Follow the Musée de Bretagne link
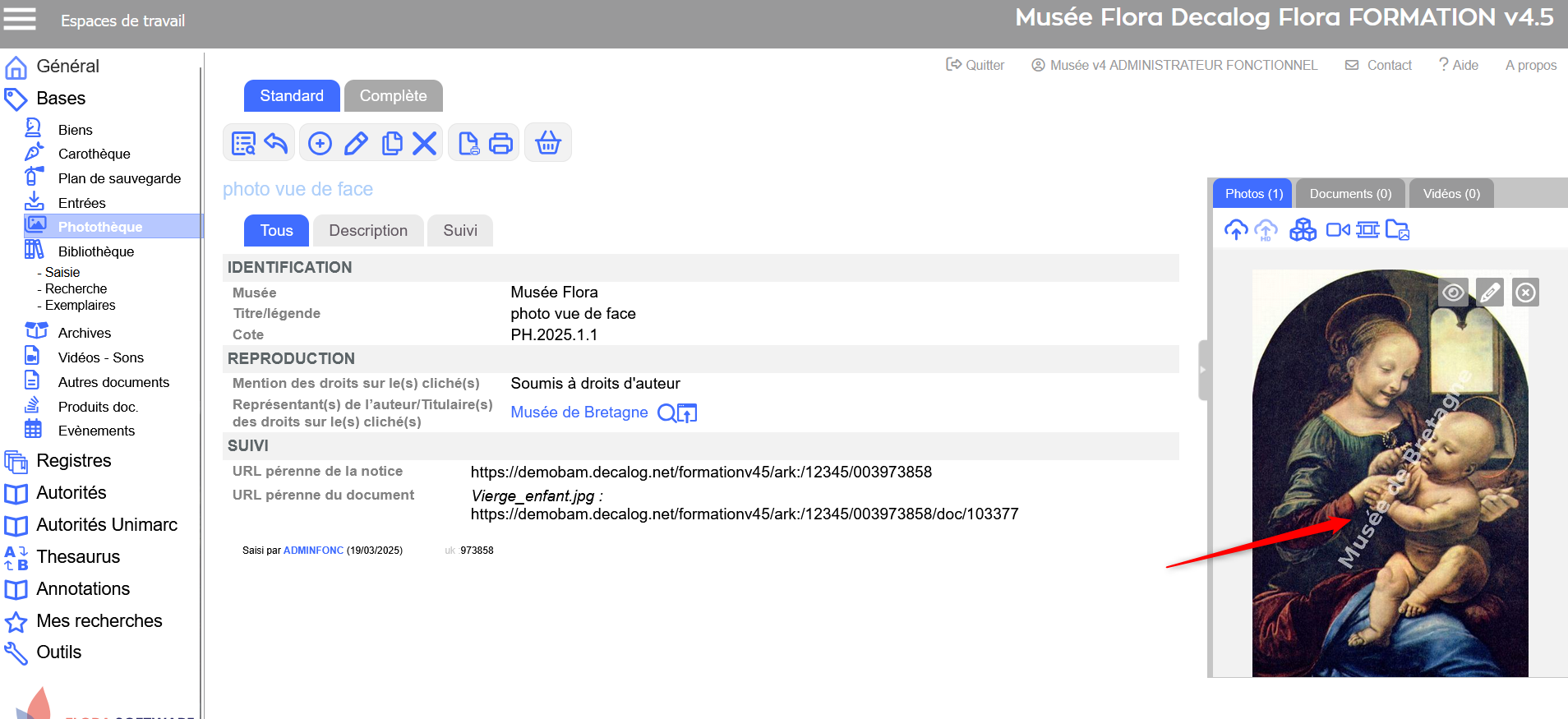The image size is (1568, 719). point(579,413)
